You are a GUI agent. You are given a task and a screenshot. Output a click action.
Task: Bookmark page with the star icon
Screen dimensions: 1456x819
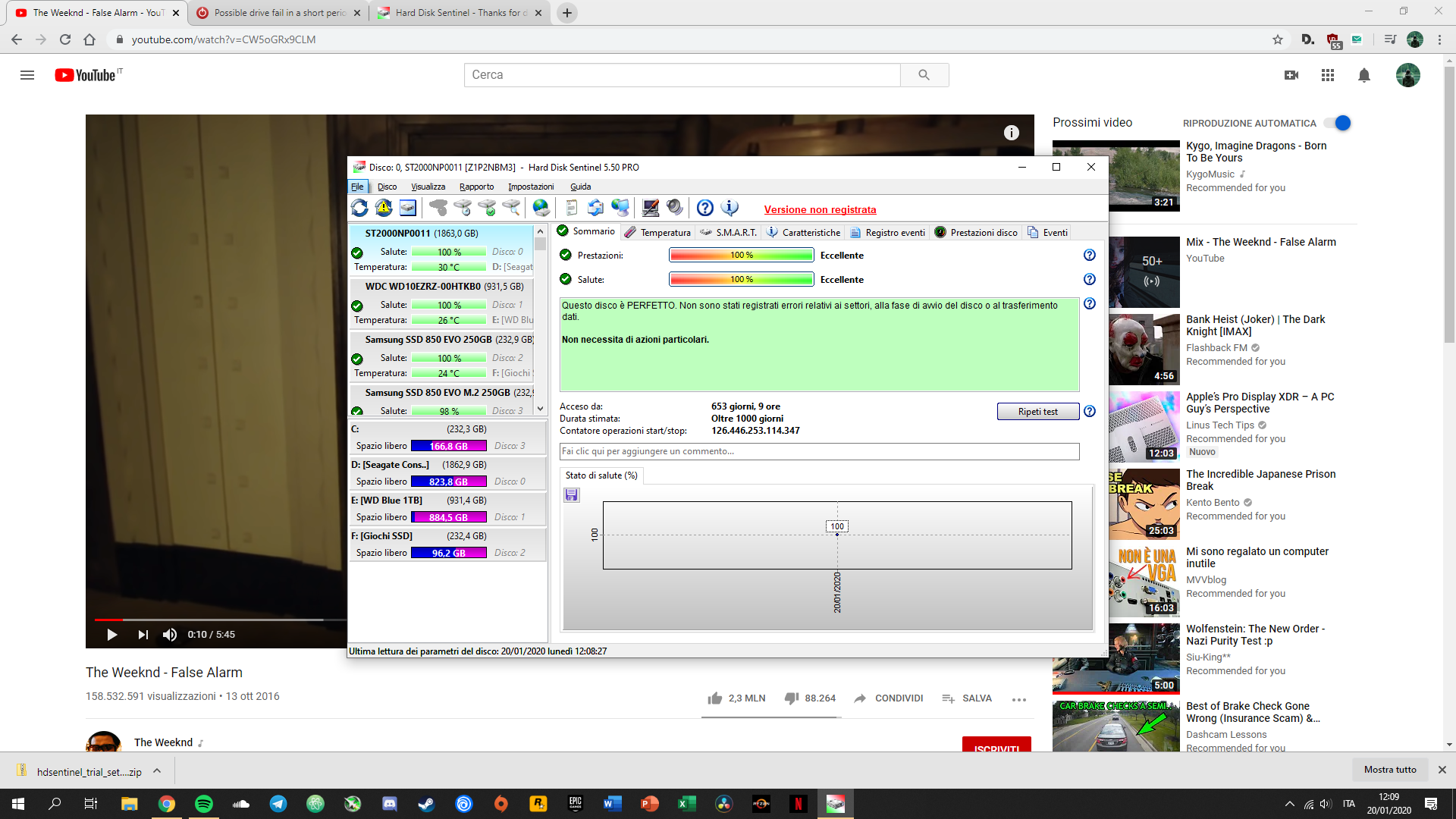tap(1278, 39)
